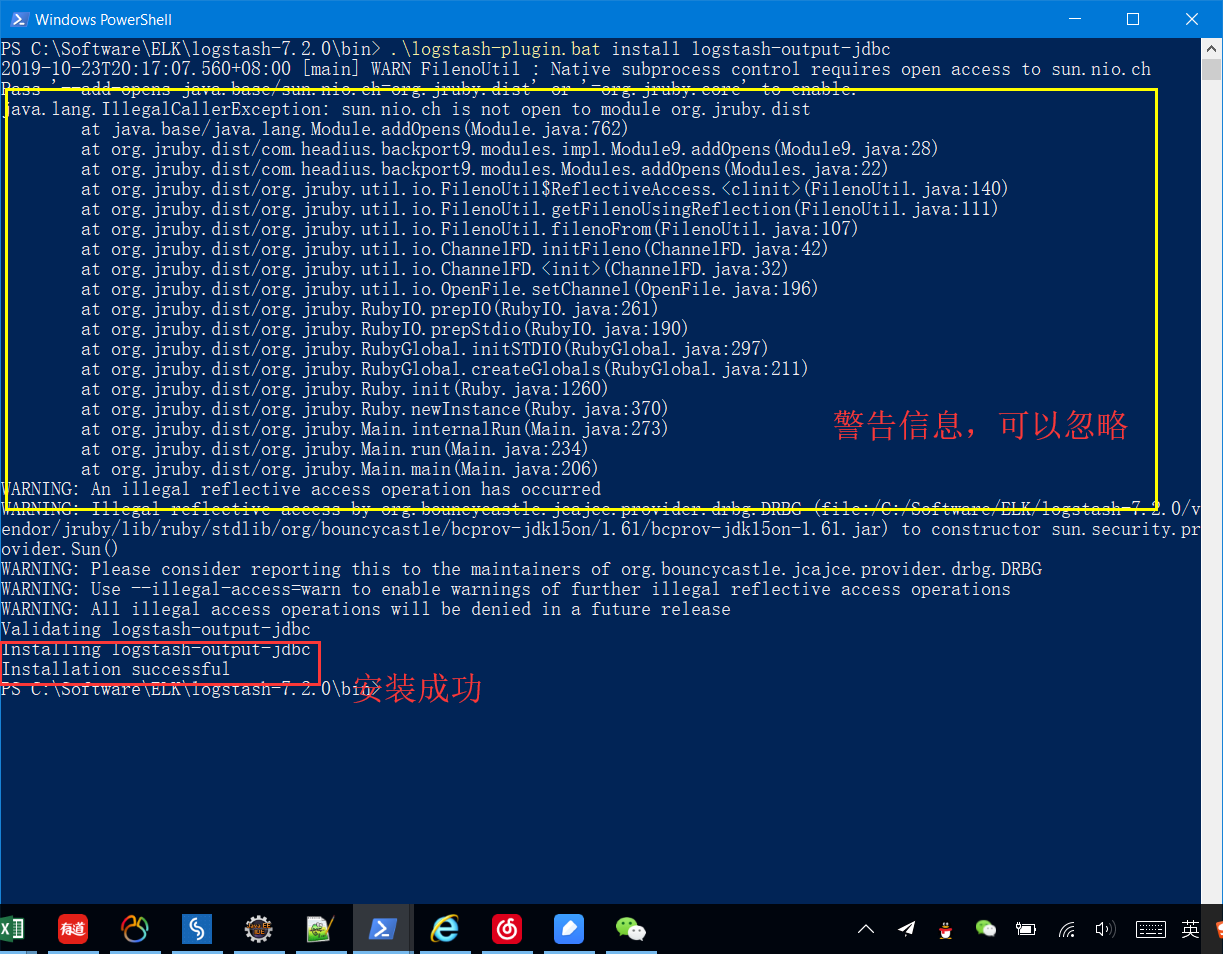Viewport: 1223px width, 954px height.
Task: Click the 'Main.main(Main.java:206)' stack line
Action: click(340, 469)
